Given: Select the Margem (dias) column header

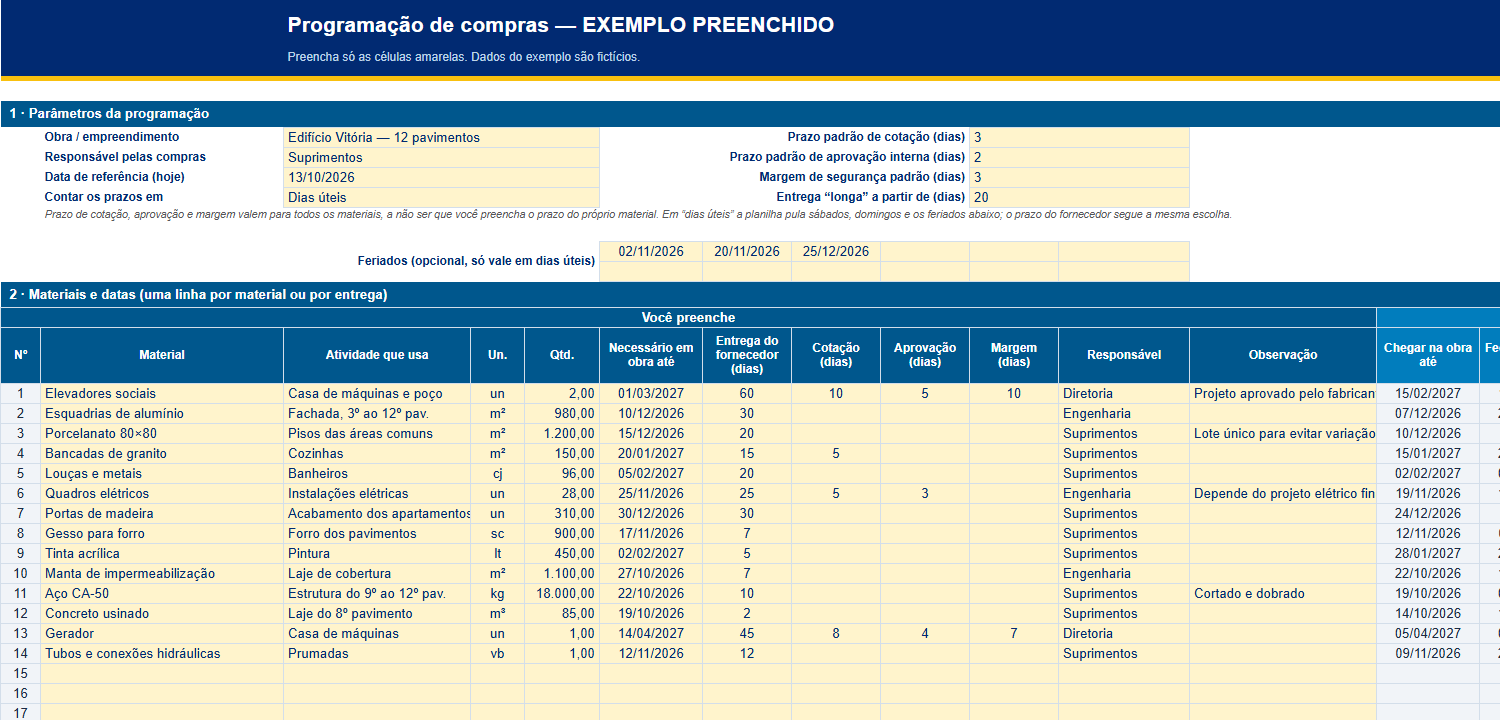Looking at the screenshot, I should (x=1014, y=355).
